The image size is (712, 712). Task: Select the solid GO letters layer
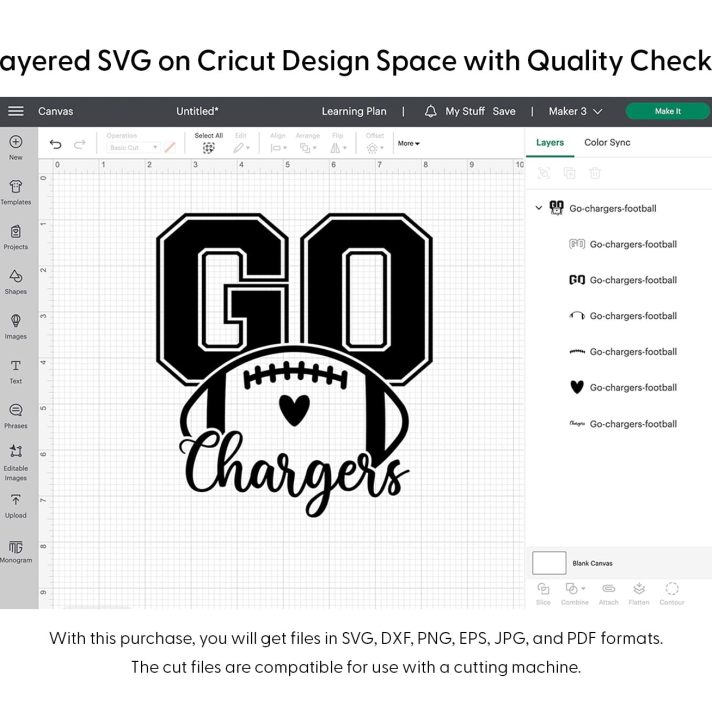pos(623,280)
